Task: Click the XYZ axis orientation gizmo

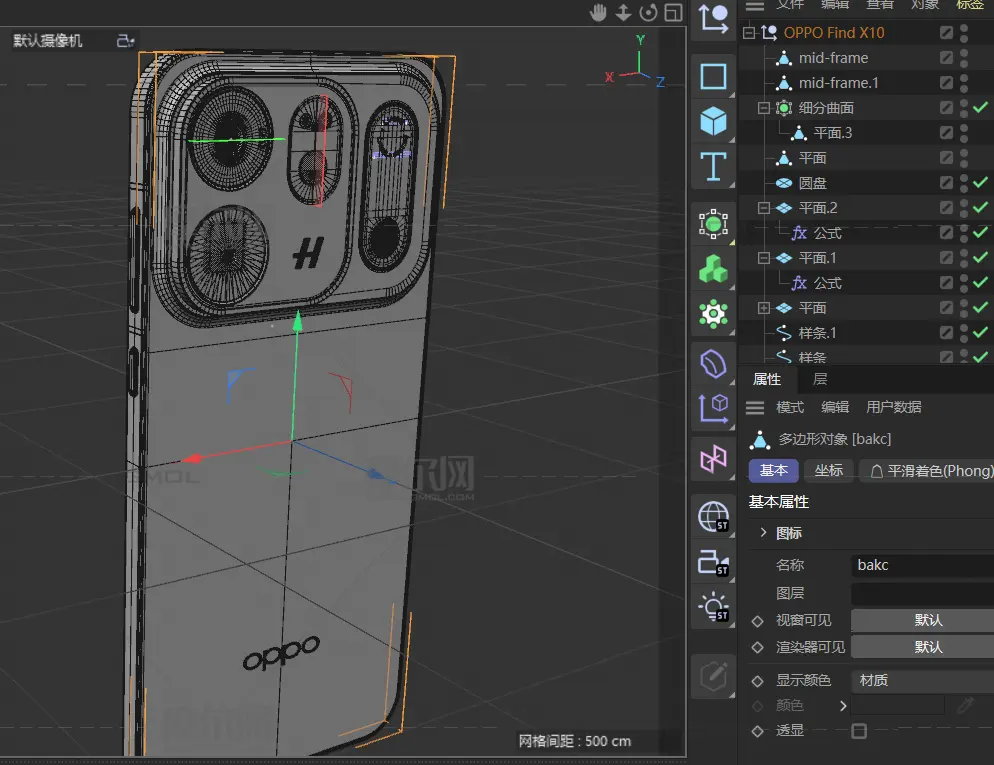Action: tap(636, 61)
